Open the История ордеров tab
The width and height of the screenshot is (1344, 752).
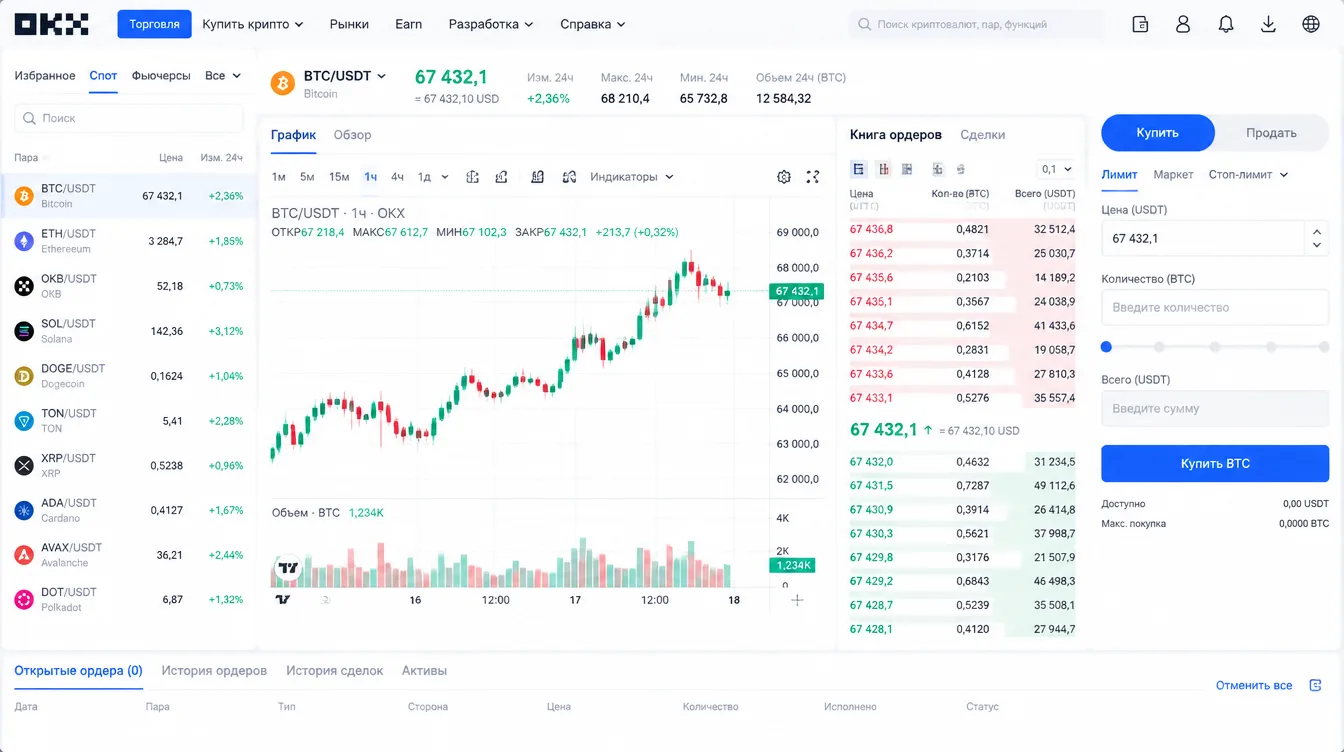214,671
